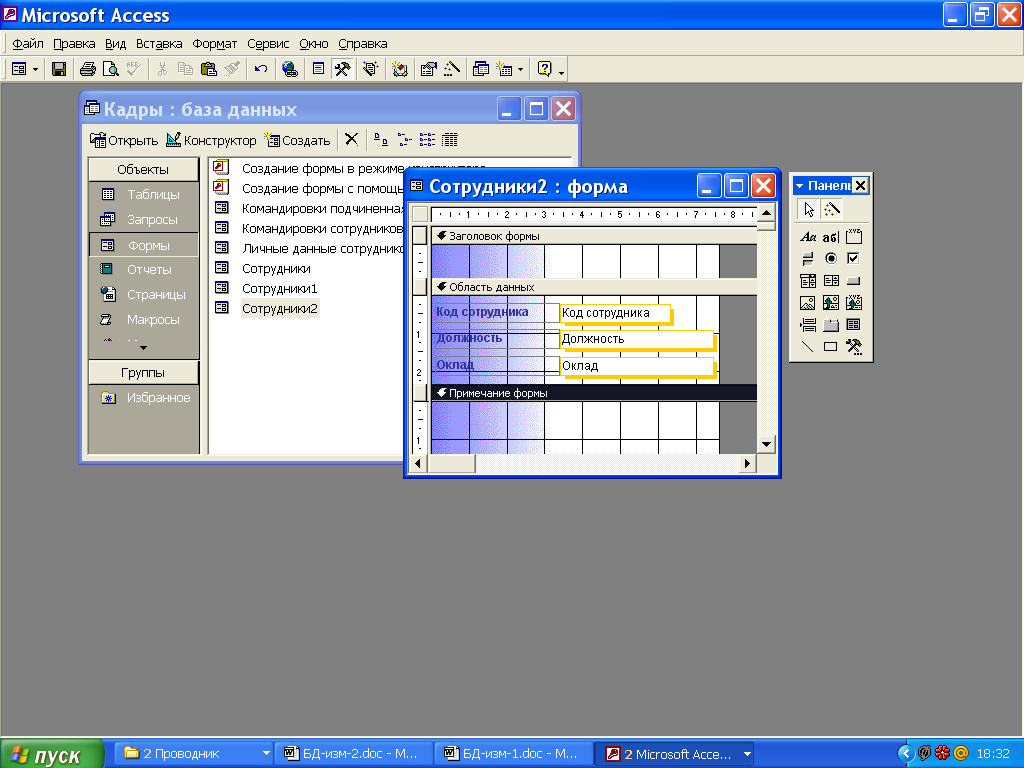
Task: Click Конструктор in the Кадры database window
Action: [x=211, y=140]
